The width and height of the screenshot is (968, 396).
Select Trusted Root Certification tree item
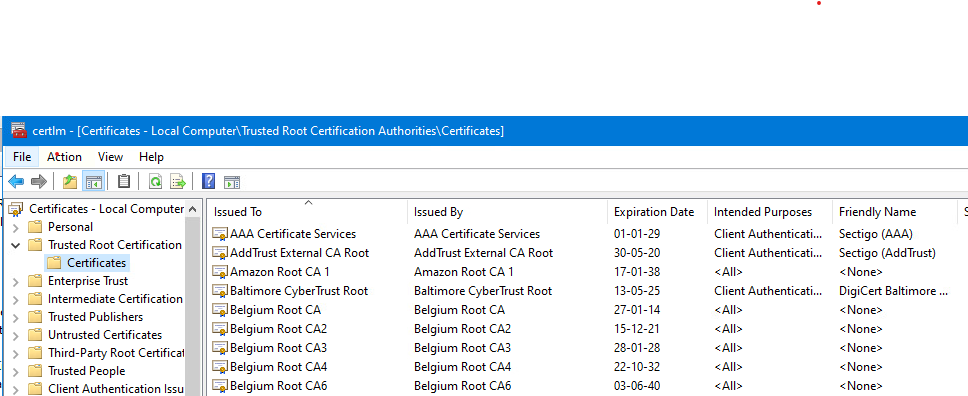click(115, 245)
